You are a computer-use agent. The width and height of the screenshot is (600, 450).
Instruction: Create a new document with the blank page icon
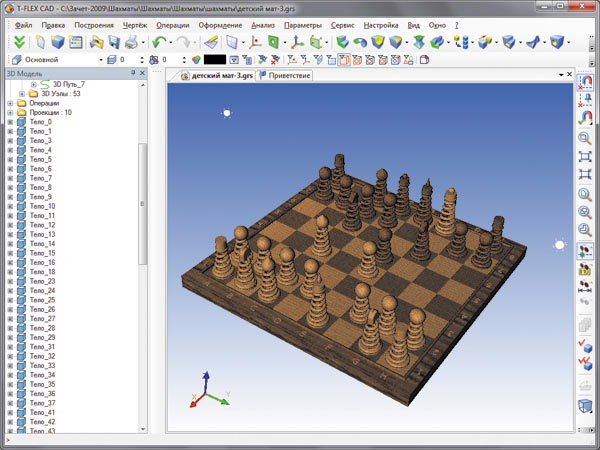(40, 42)
